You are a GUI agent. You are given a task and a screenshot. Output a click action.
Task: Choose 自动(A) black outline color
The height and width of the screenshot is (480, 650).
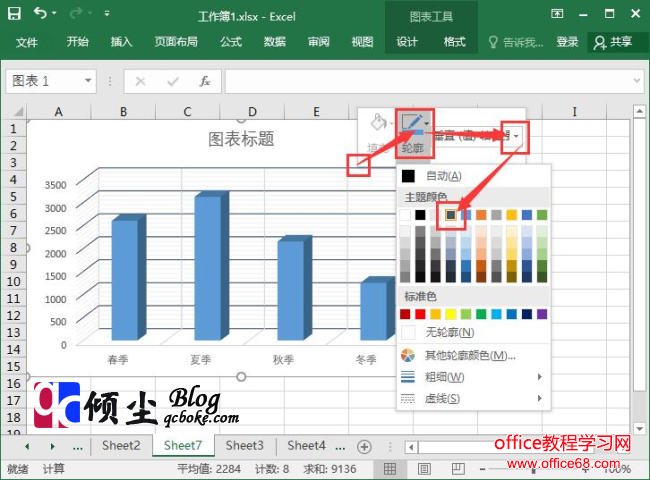click(473, 176)
